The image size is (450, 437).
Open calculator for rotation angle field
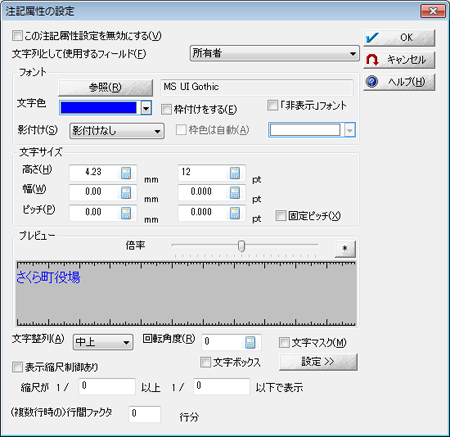pos(250,342)
